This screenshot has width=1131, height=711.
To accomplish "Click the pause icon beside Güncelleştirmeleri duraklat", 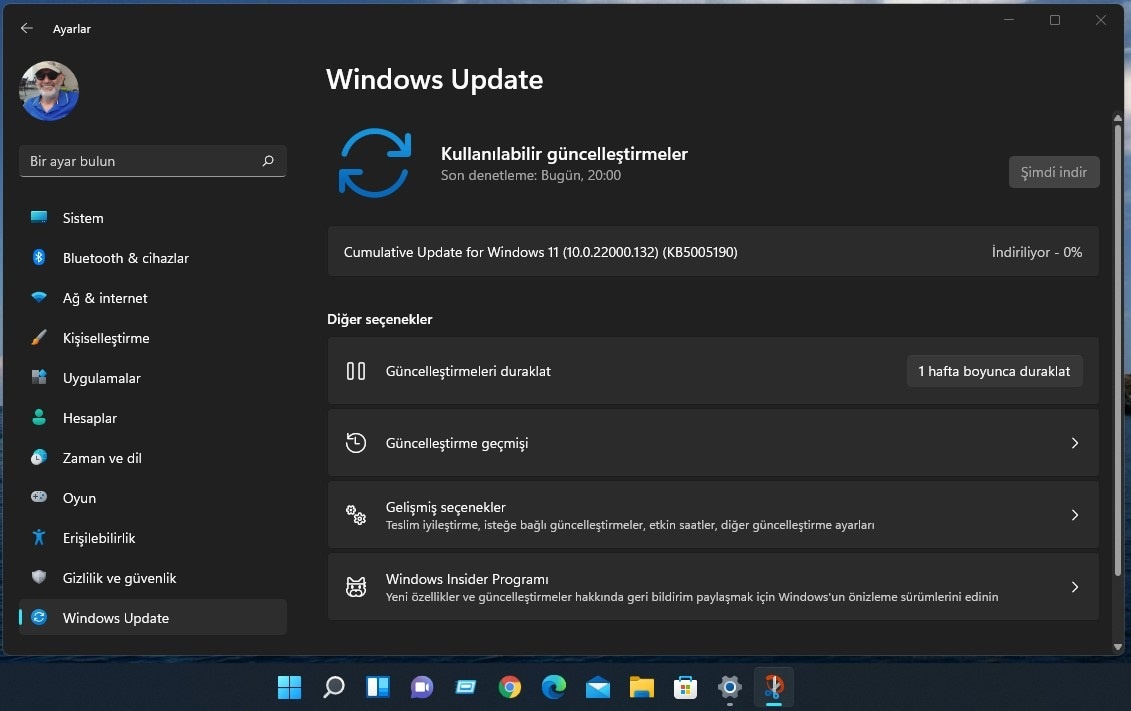I will tap(356, 371).
